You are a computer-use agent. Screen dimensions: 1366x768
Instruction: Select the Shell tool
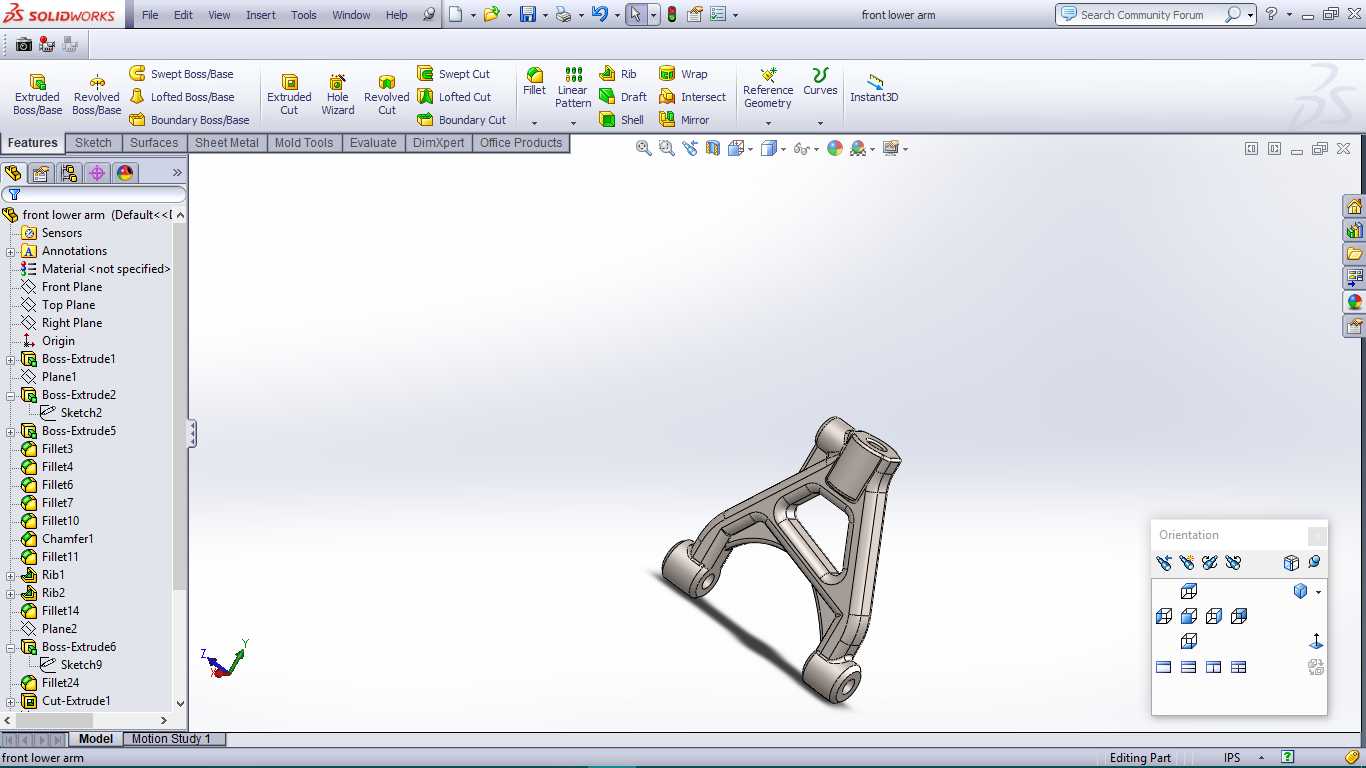622,120
